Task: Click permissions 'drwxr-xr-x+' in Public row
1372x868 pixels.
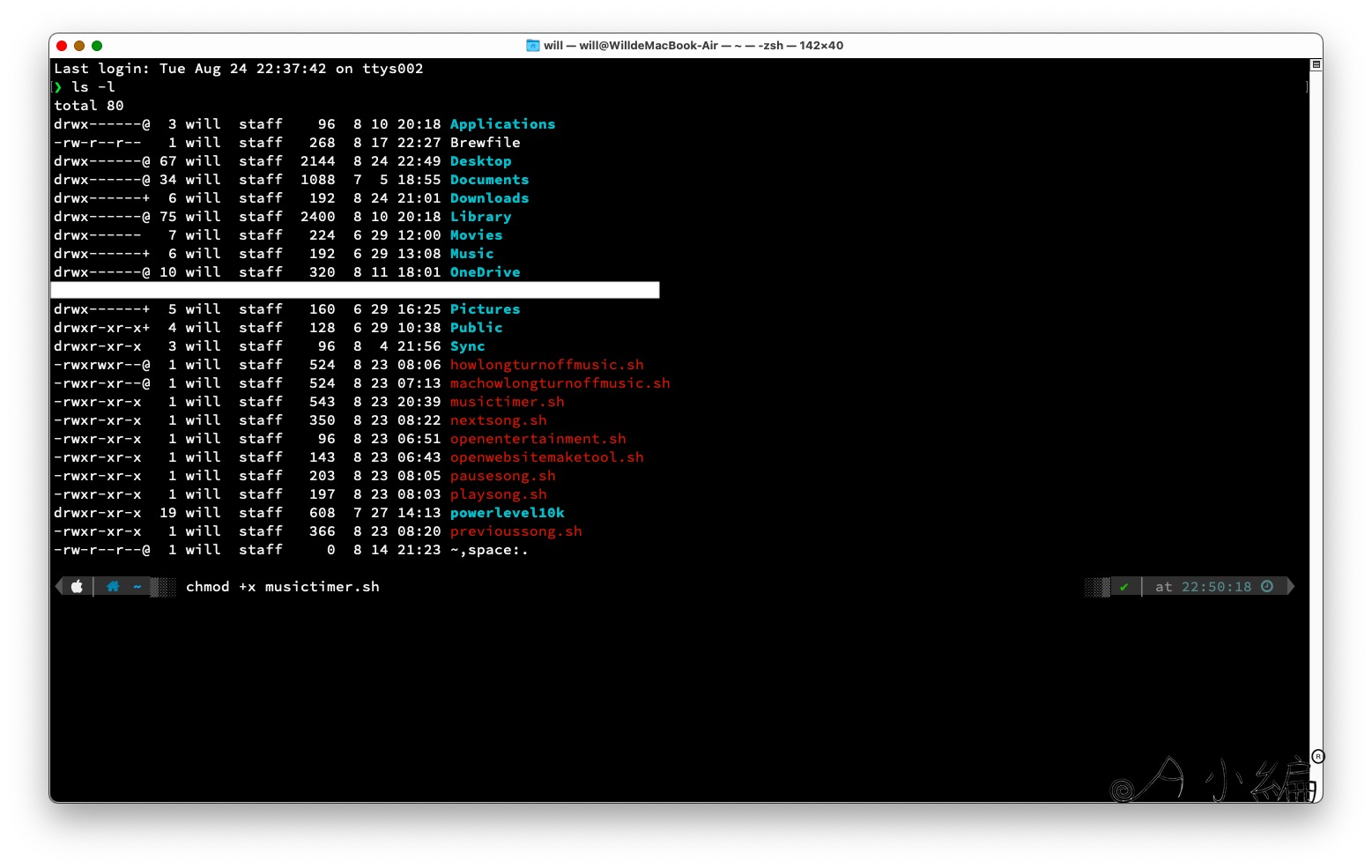Action: [x=101, y=328]
